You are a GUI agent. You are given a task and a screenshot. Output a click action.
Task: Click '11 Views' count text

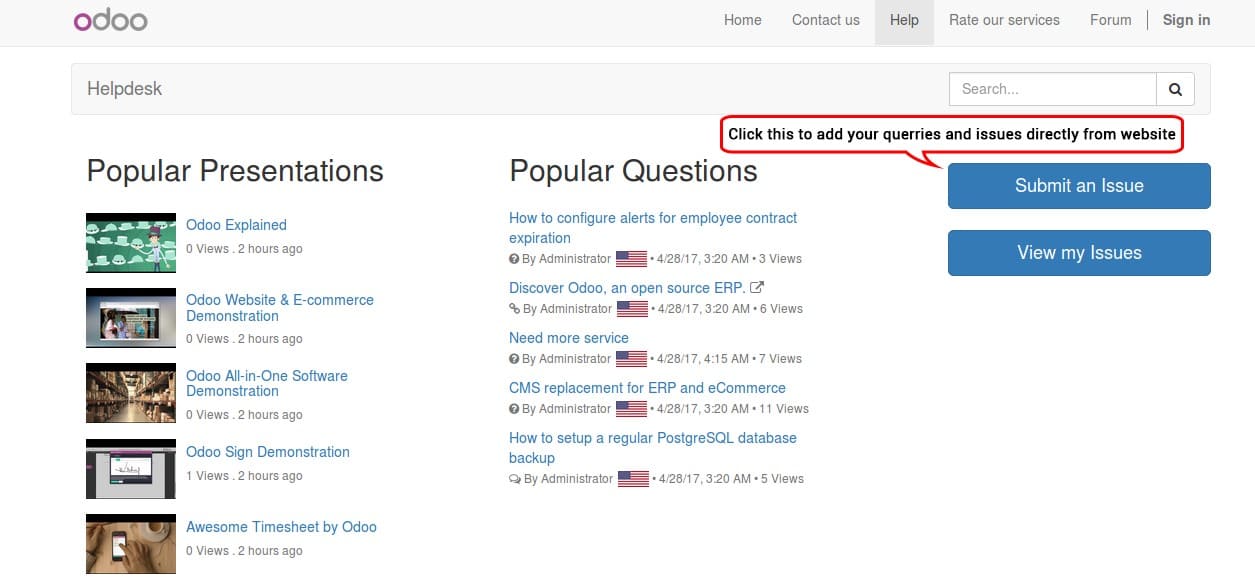pos(784,409)
